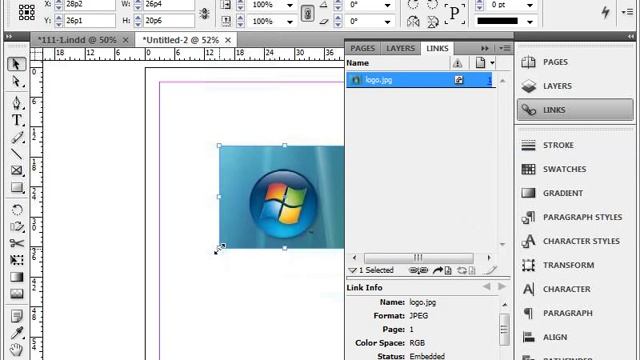Select the Rotate tool
Screen dimensions: 640x360
coord(16,210)
